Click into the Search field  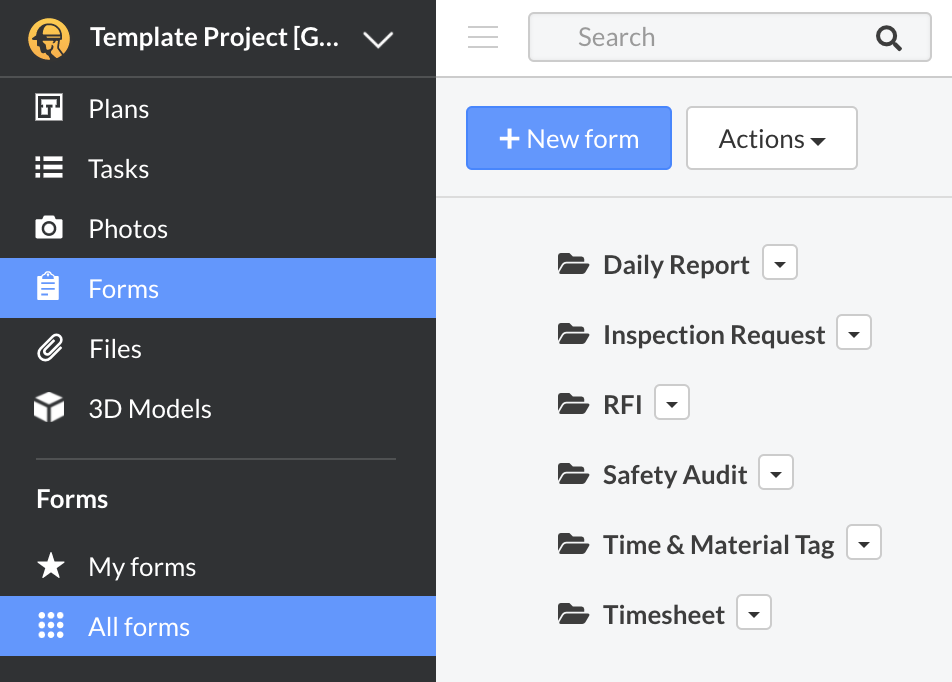(x=700, y=38)
